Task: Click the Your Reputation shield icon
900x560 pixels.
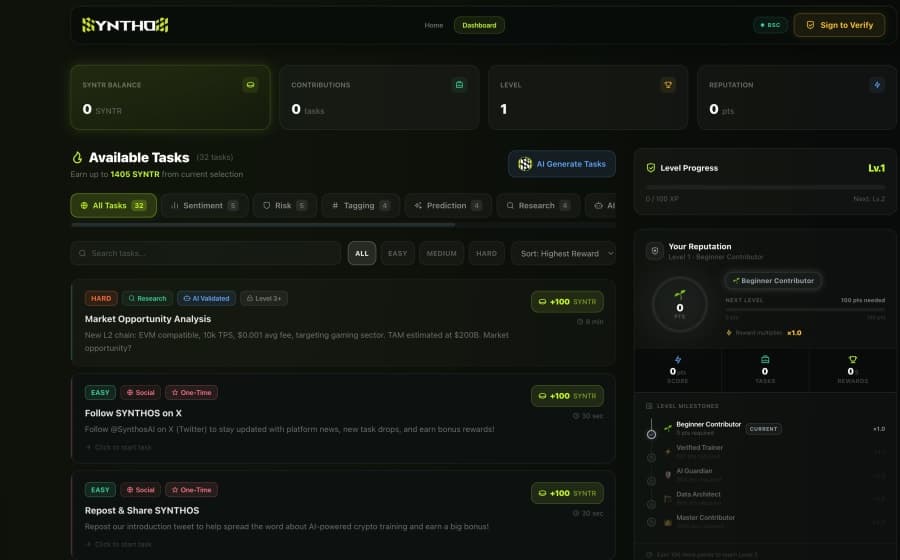Action: tap(654, 251)
